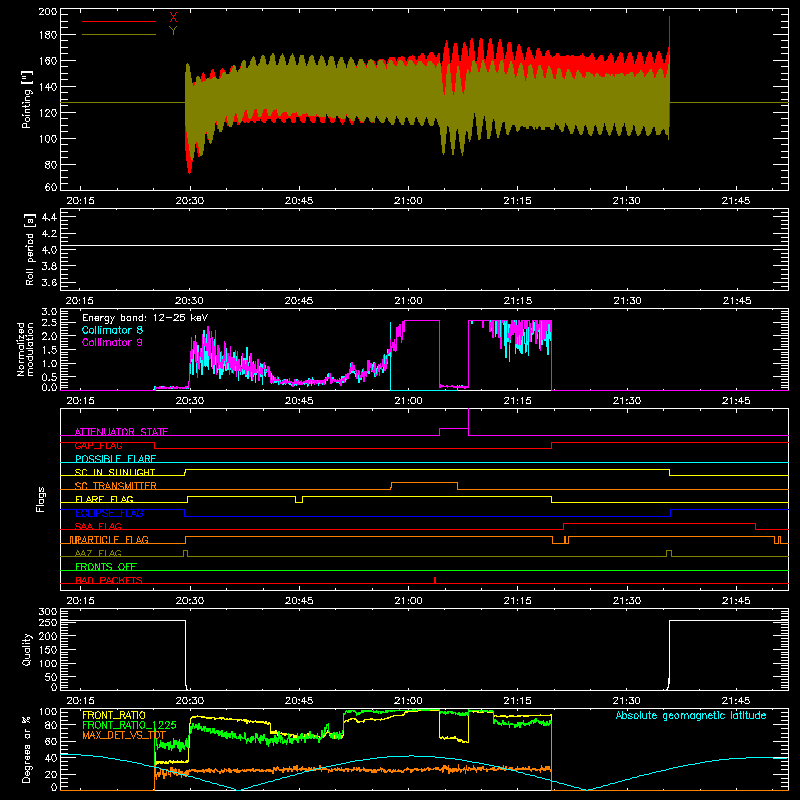Click the FRONT_RATIO_1225 legend label
The width and height of the screenshot is (800, 800).
129,725
